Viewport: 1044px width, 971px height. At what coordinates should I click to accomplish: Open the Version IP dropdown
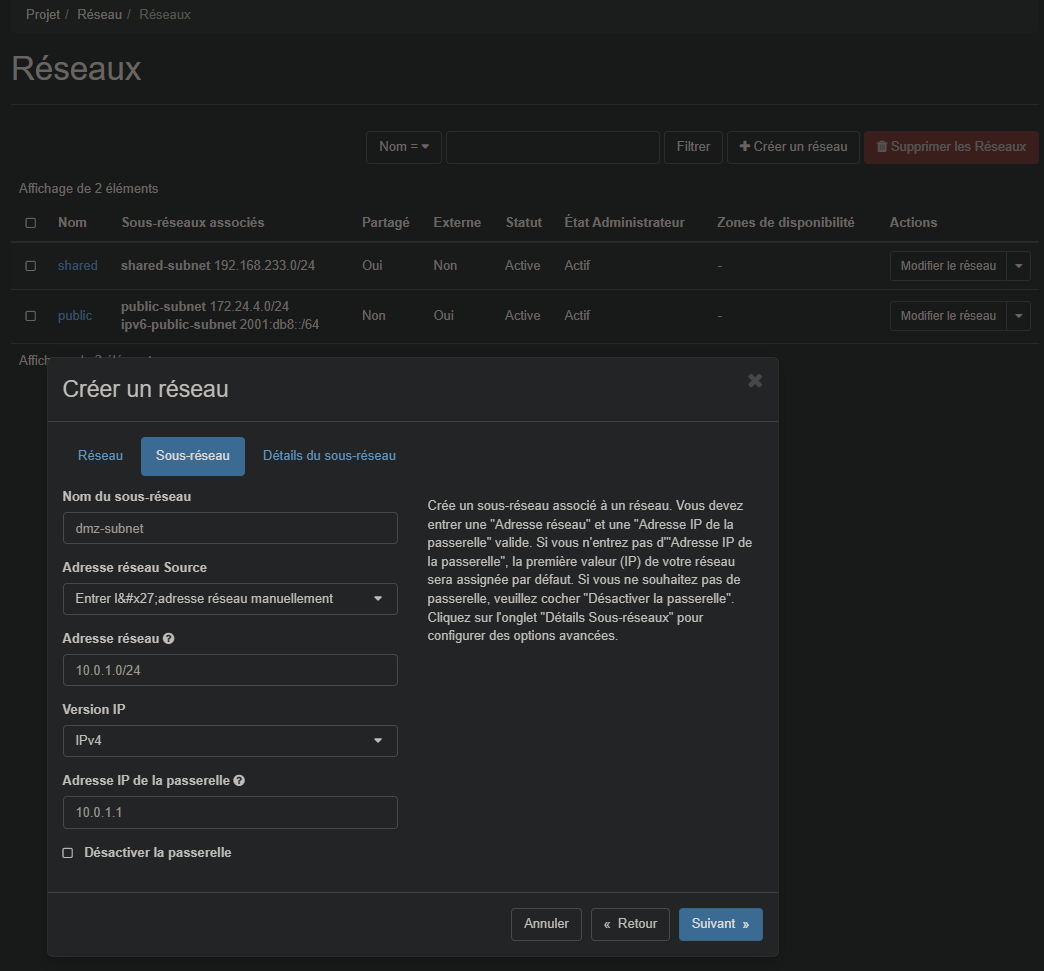pyautogui.click(x=229, y=741)
